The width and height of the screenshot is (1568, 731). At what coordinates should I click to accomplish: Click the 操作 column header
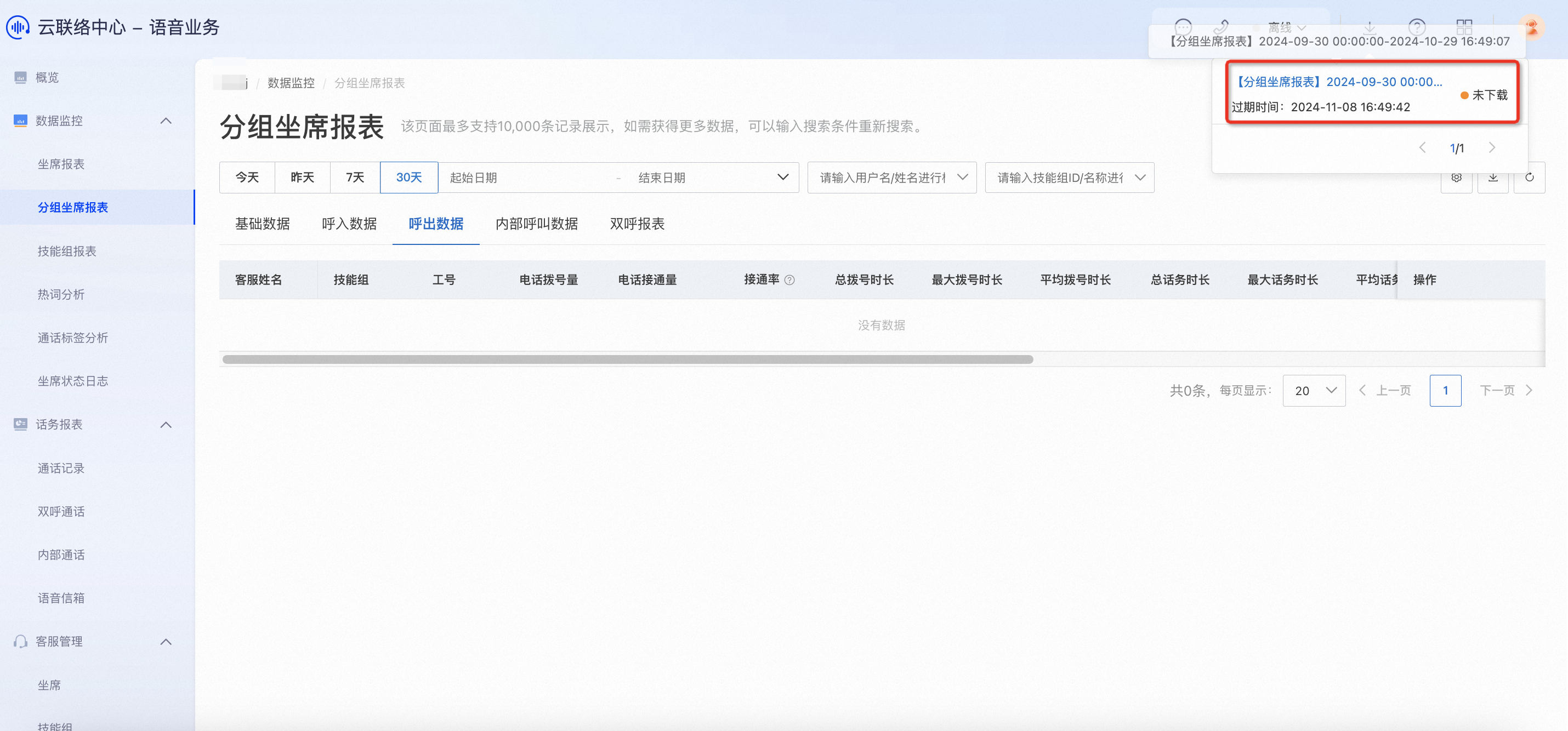pos(1424,280)
